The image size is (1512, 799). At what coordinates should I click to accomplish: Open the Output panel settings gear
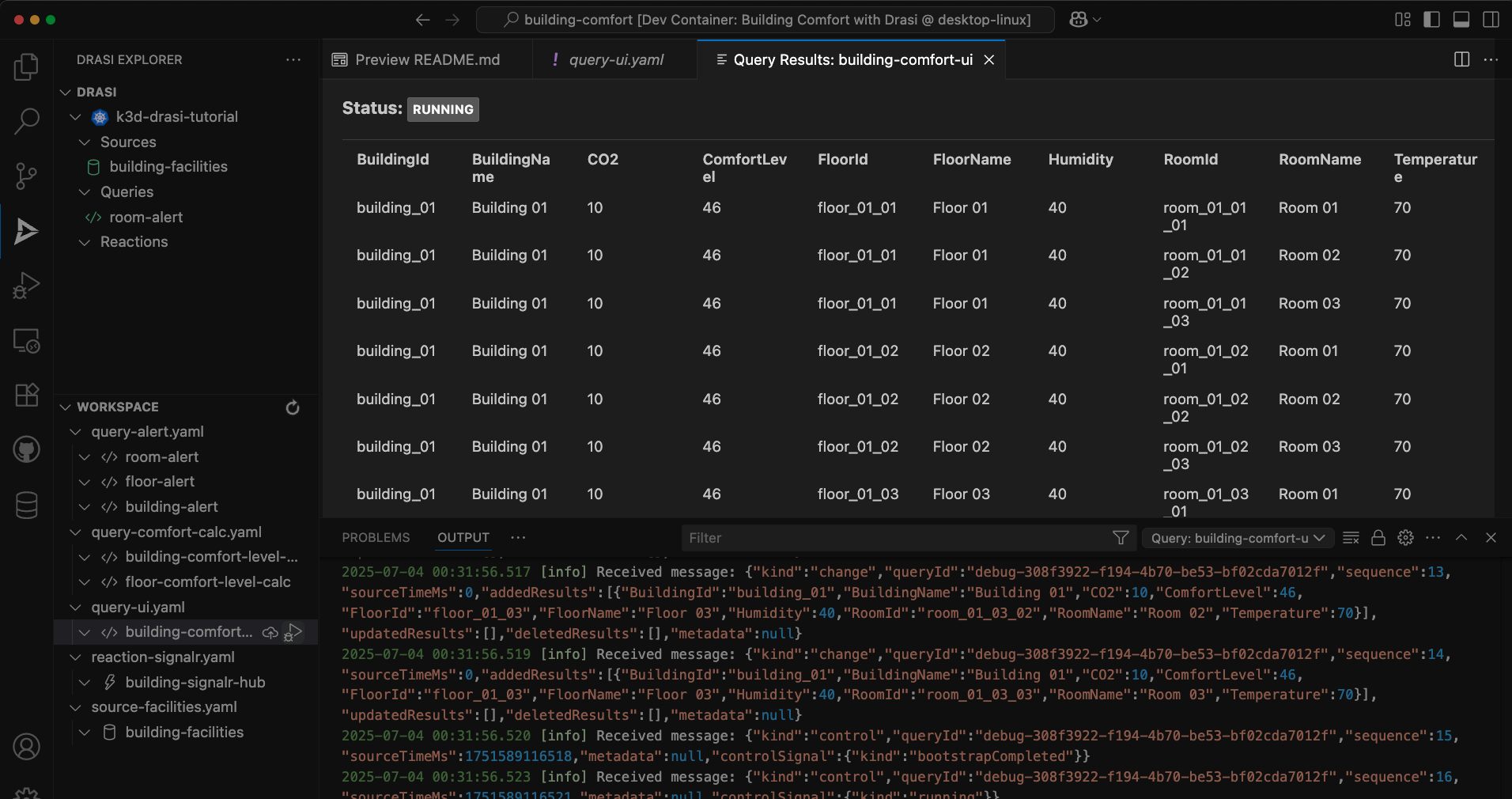[1405, 538]
